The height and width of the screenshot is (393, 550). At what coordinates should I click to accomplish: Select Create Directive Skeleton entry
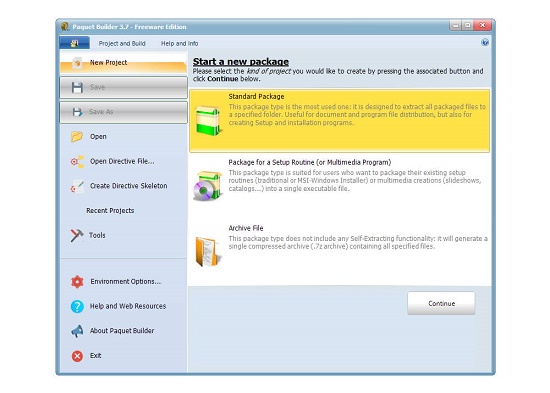tap(128, 186)
